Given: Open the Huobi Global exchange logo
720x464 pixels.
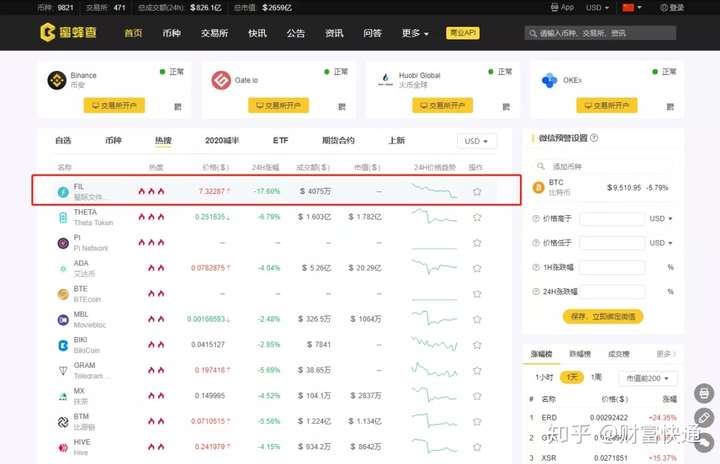Looking at the screenshot, I should pyautogui.click(x=385, y=79).
